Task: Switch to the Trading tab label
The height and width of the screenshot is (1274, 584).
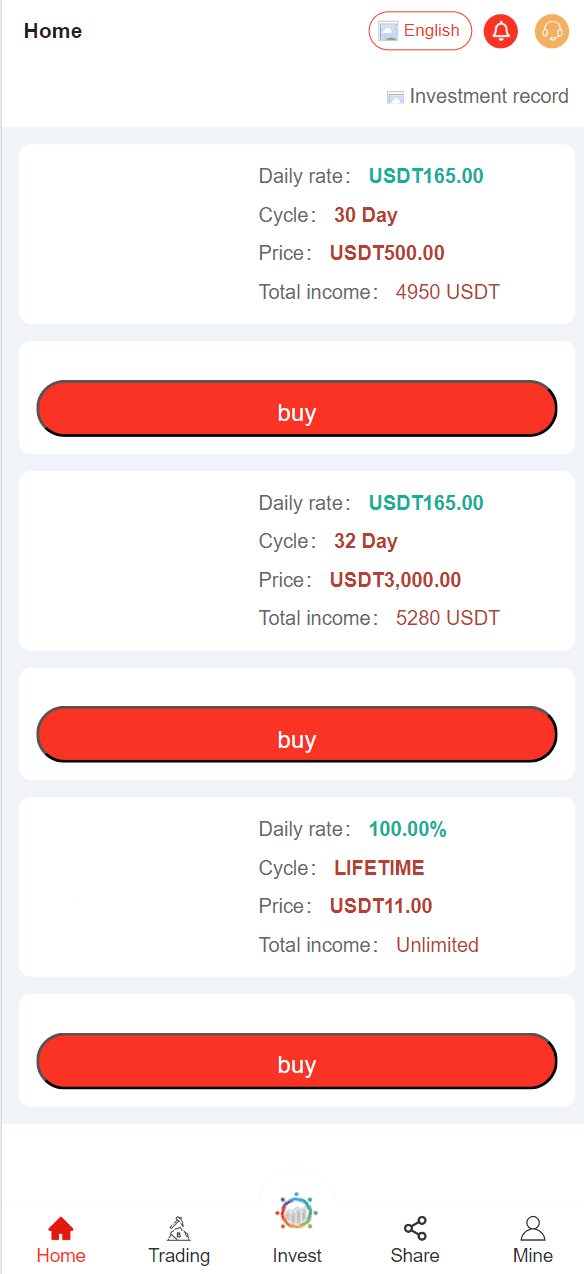Action: tap(179, 1255)
